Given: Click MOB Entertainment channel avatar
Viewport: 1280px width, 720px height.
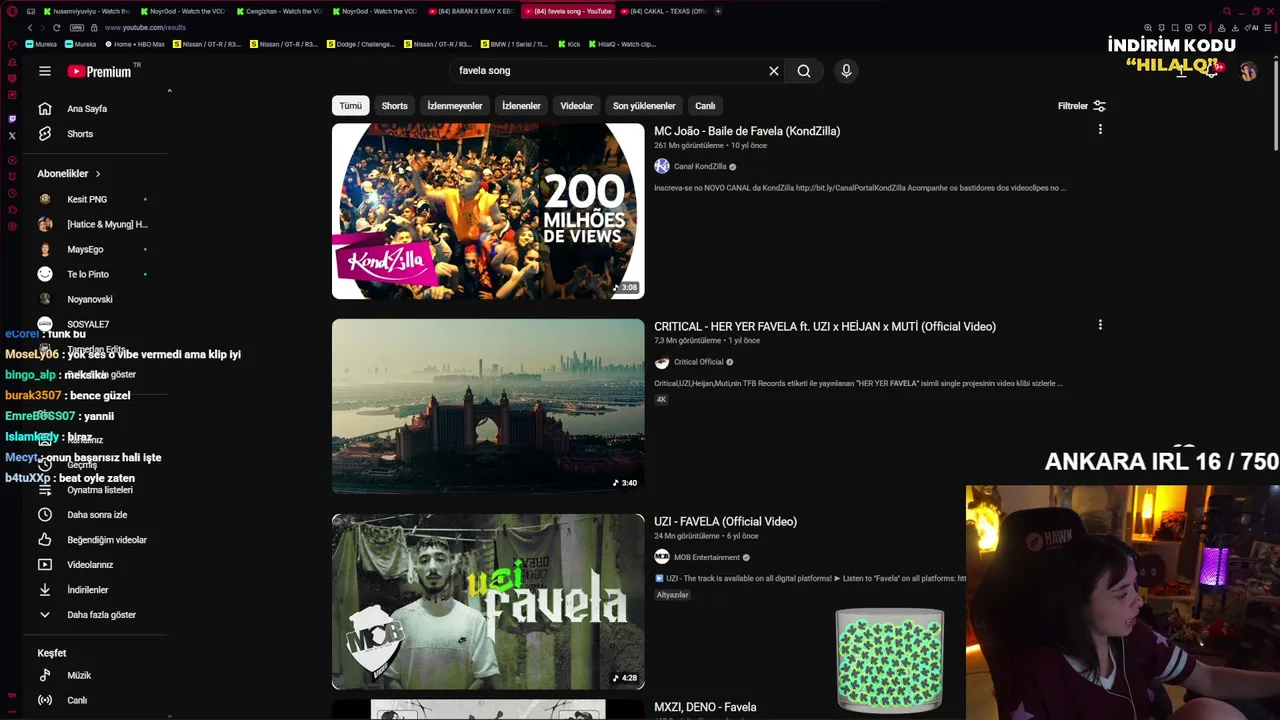Looking at the screenshot, I should [x=662, y=557].
